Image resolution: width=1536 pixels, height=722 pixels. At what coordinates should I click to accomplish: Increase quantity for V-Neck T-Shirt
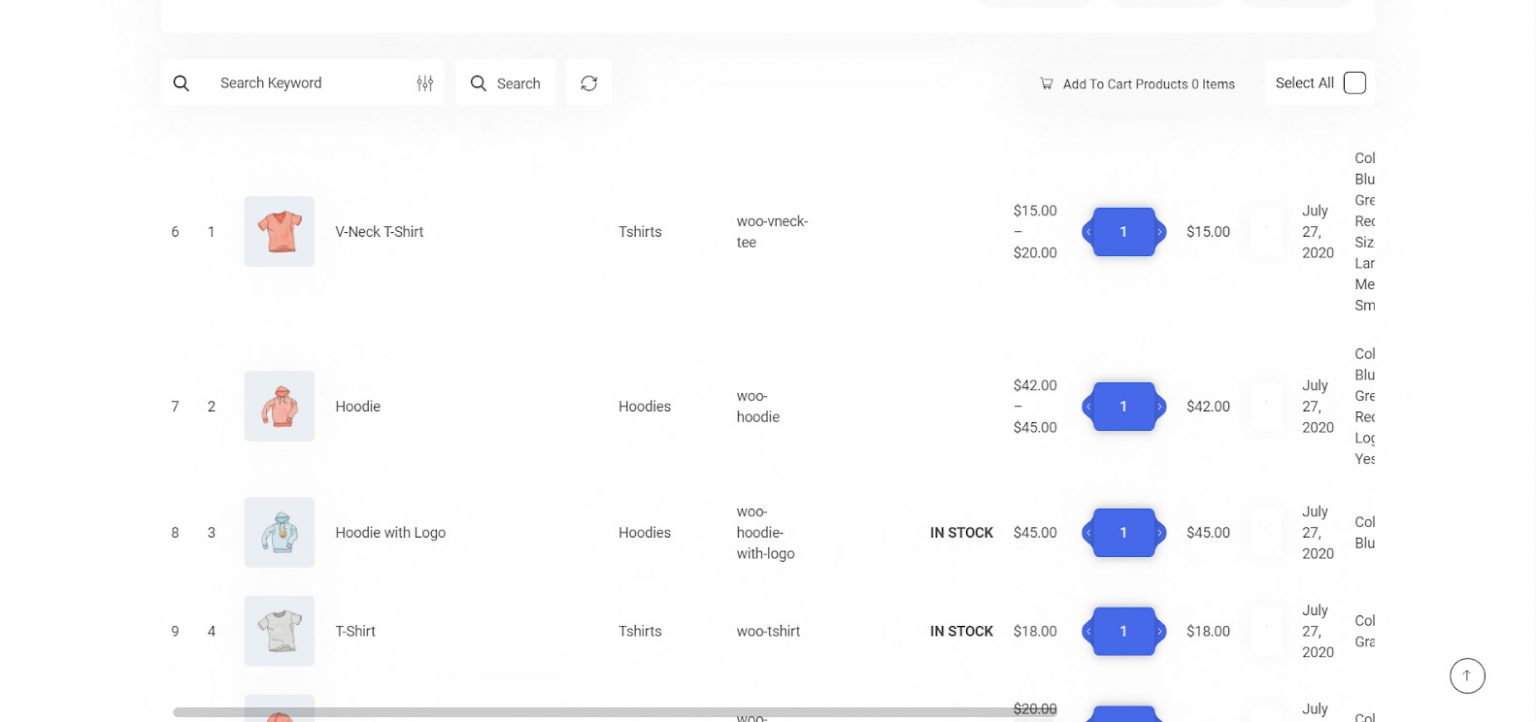(1160, 232)
